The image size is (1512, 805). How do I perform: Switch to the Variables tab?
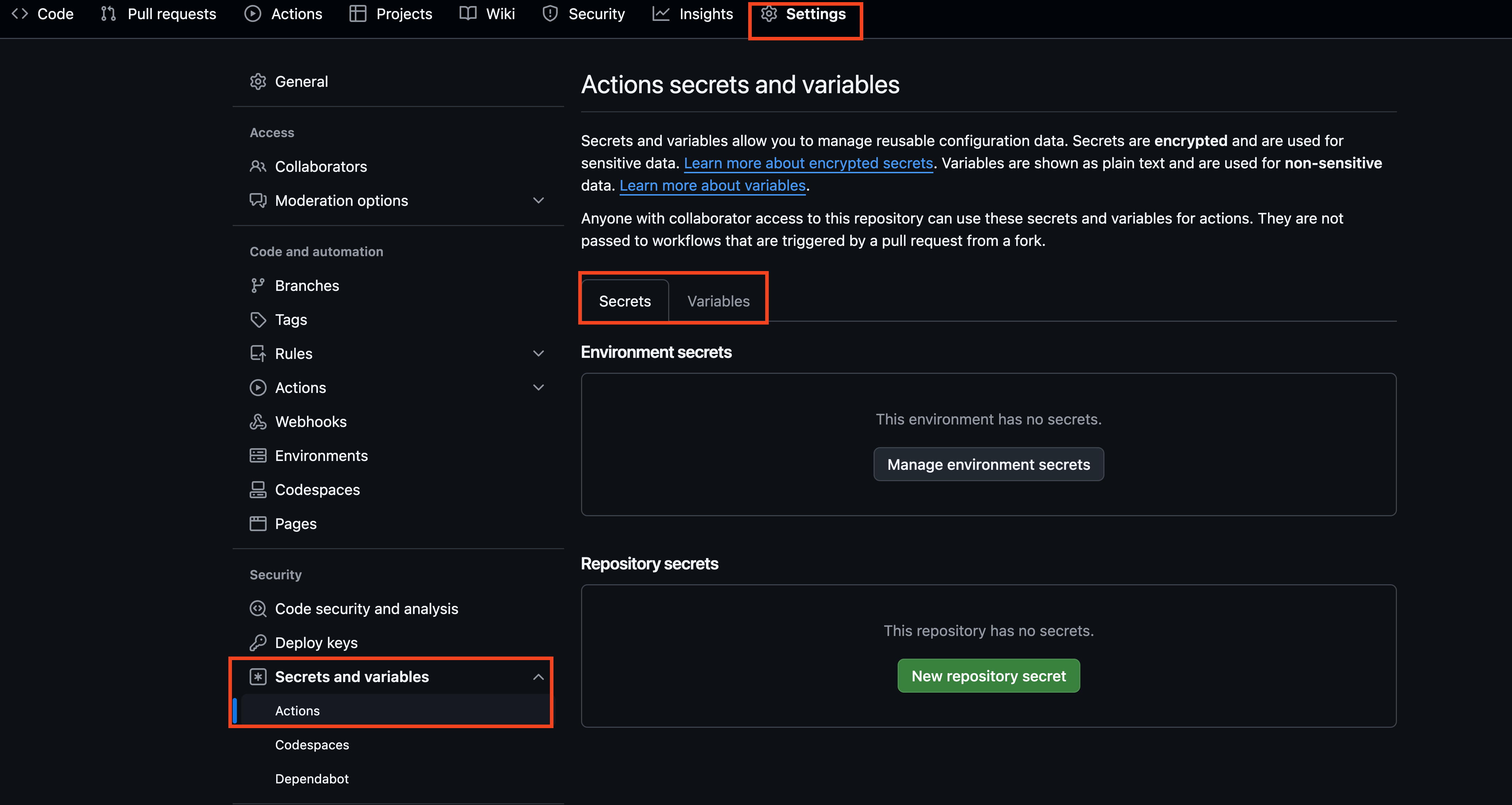pos(718,301)
